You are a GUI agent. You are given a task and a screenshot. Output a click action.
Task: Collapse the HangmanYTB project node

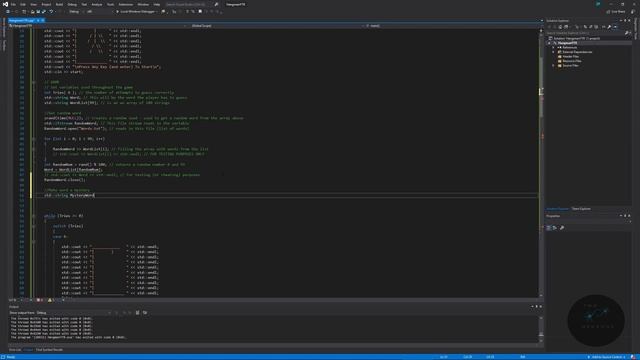coord(549,43)
